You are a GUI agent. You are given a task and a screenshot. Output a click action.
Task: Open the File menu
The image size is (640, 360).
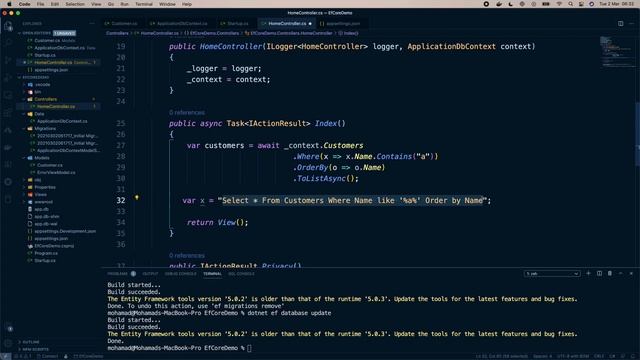(x=40, y=4)
